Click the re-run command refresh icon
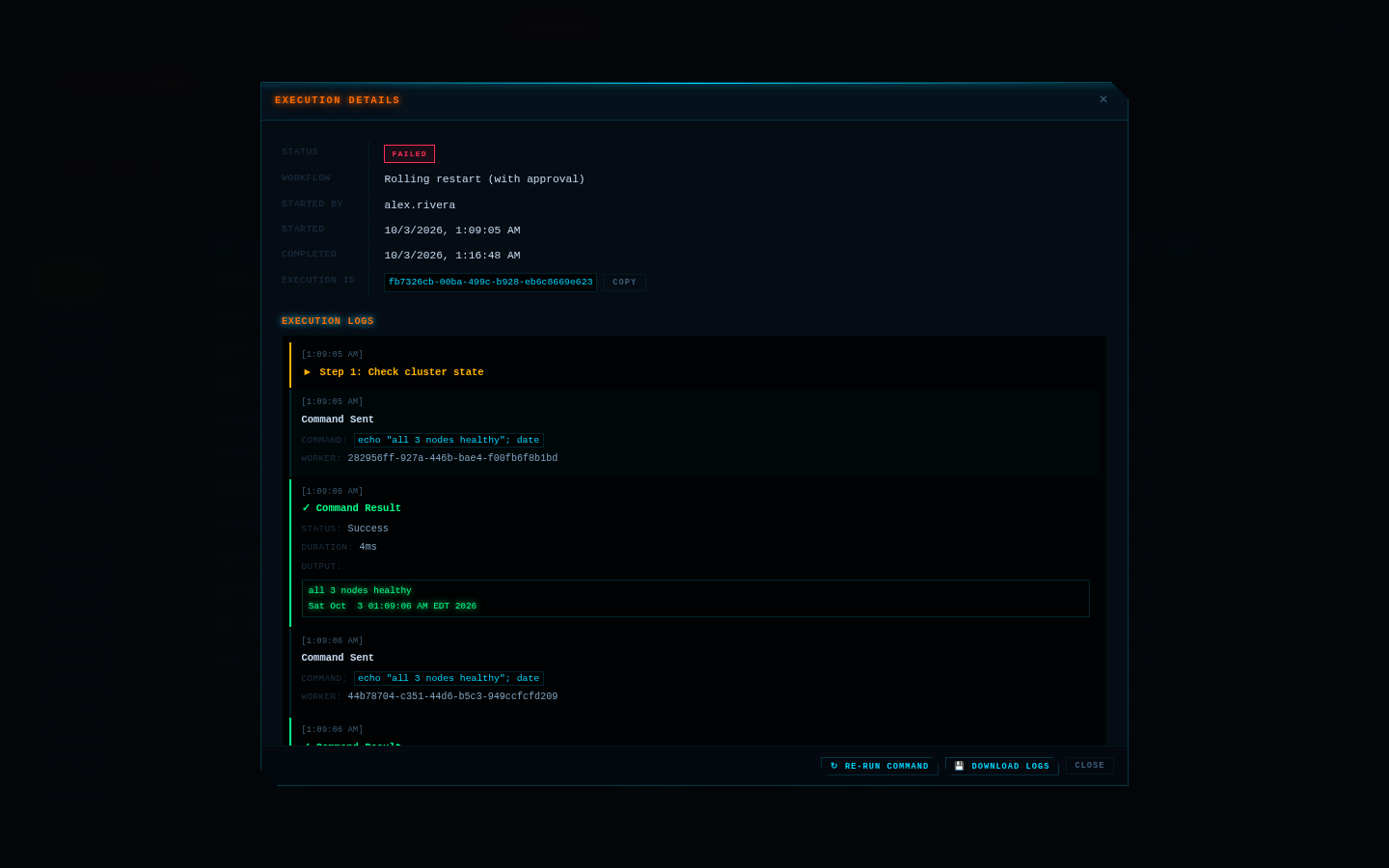Screen dimensions: 1389x868 click(834, 766)
